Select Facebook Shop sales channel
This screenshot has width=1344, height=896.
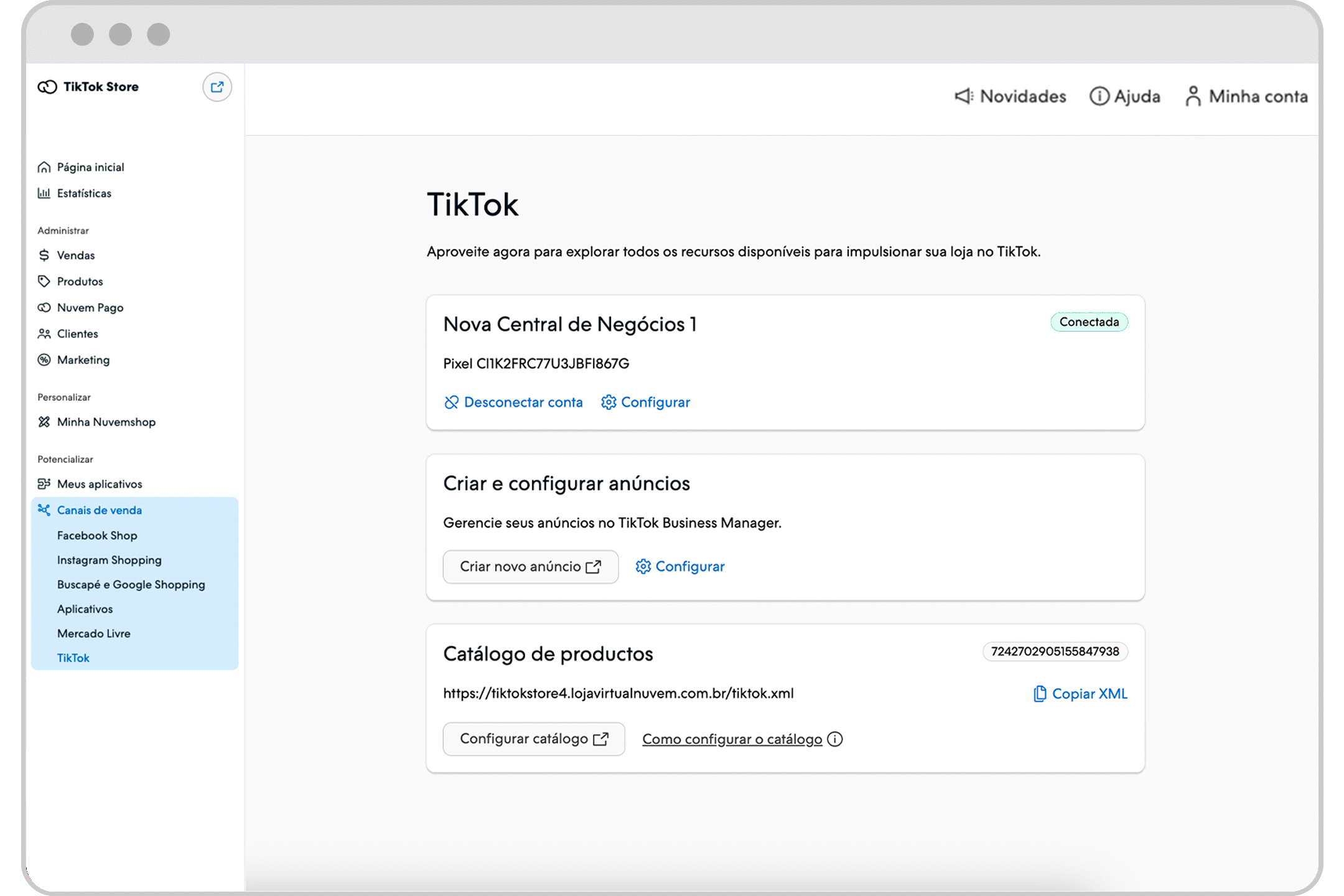[97, 536]
